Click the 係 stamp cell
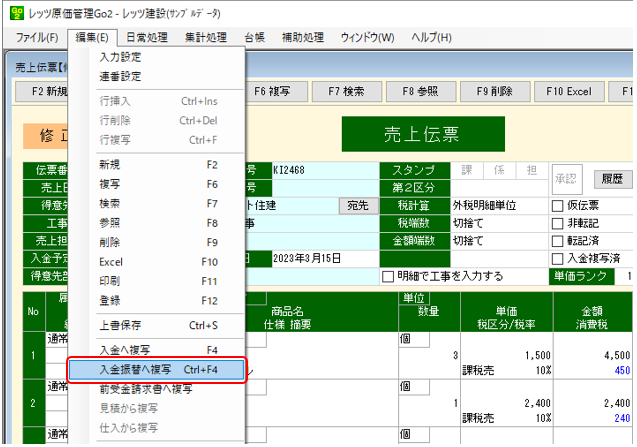 [x=499, y=170]
